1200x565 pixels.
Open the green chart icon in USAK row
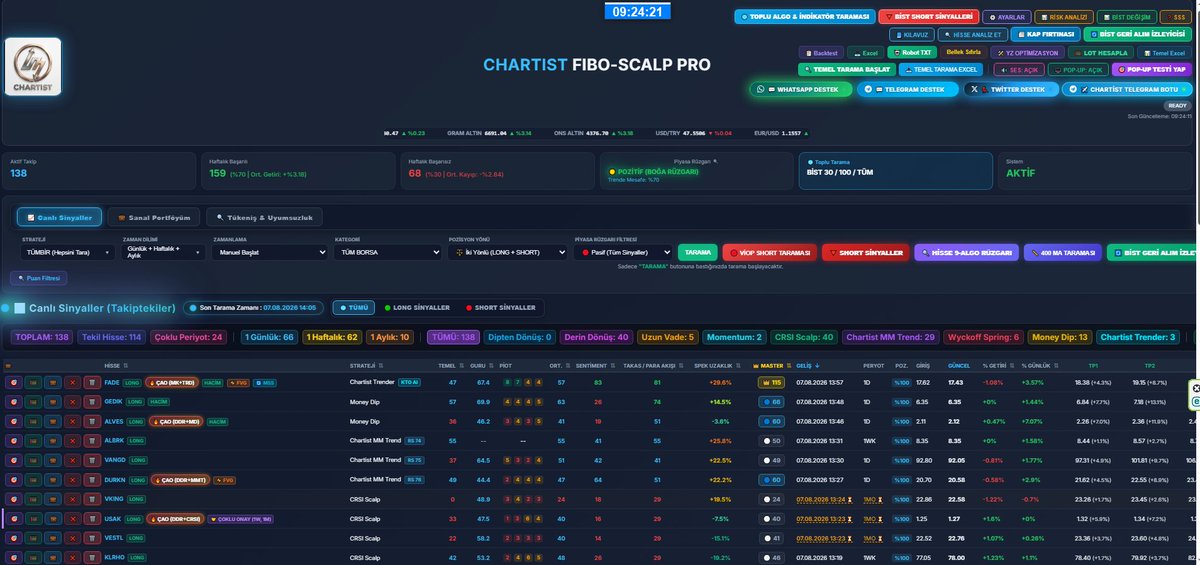tap(33, 518)
